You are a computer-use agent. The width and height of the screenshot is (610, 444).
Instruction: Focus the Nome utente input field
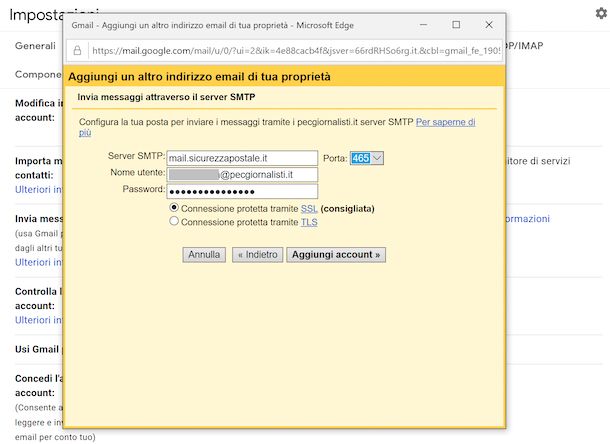click(x=242, y=175)
